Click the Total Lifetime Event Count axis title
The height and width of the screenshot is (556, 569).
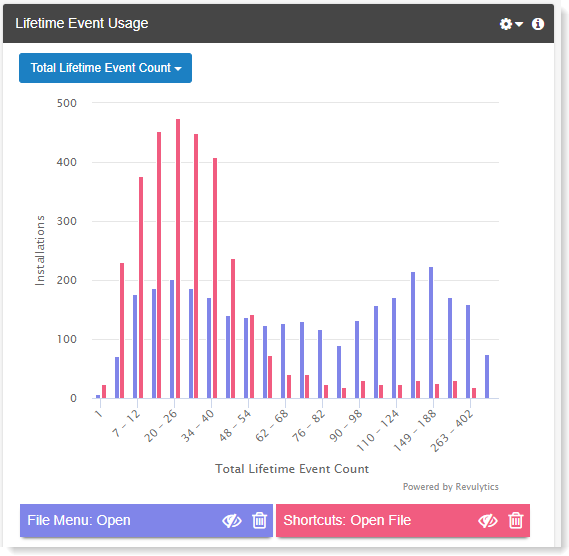point(292,469)
